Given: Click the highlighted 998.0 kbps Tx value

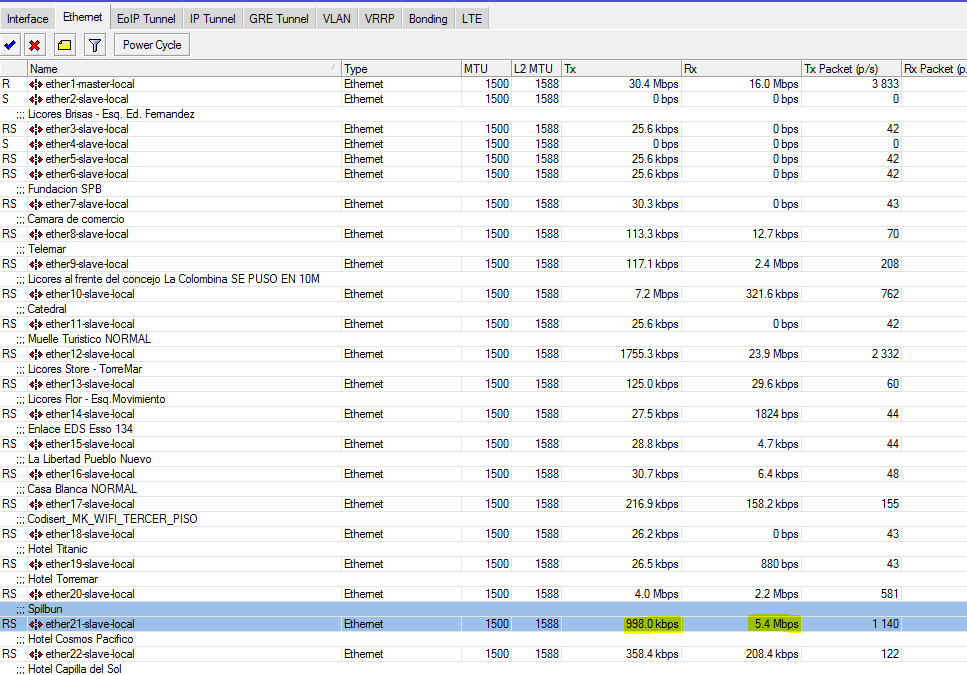Looking at the screenshot, I should [651, 624].
